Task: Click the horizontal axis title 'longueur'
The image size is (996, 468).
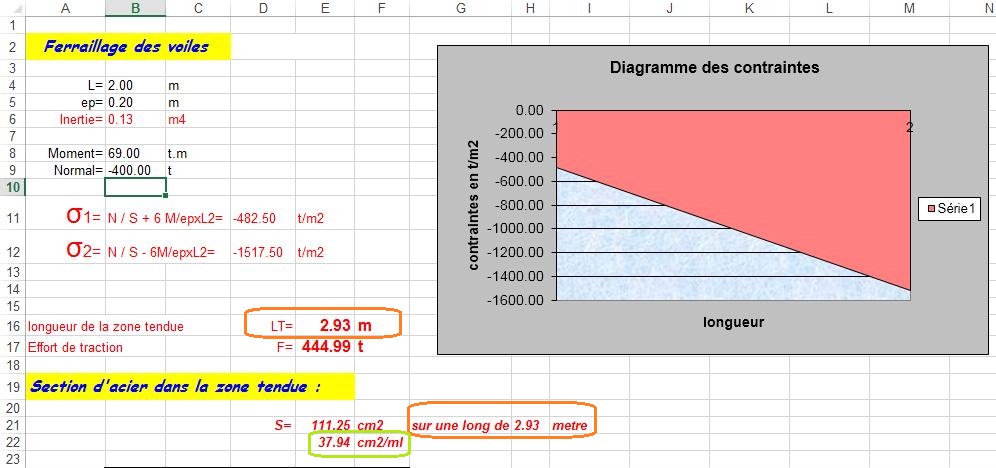Action: pyautogui.click(x=734, y=322)
